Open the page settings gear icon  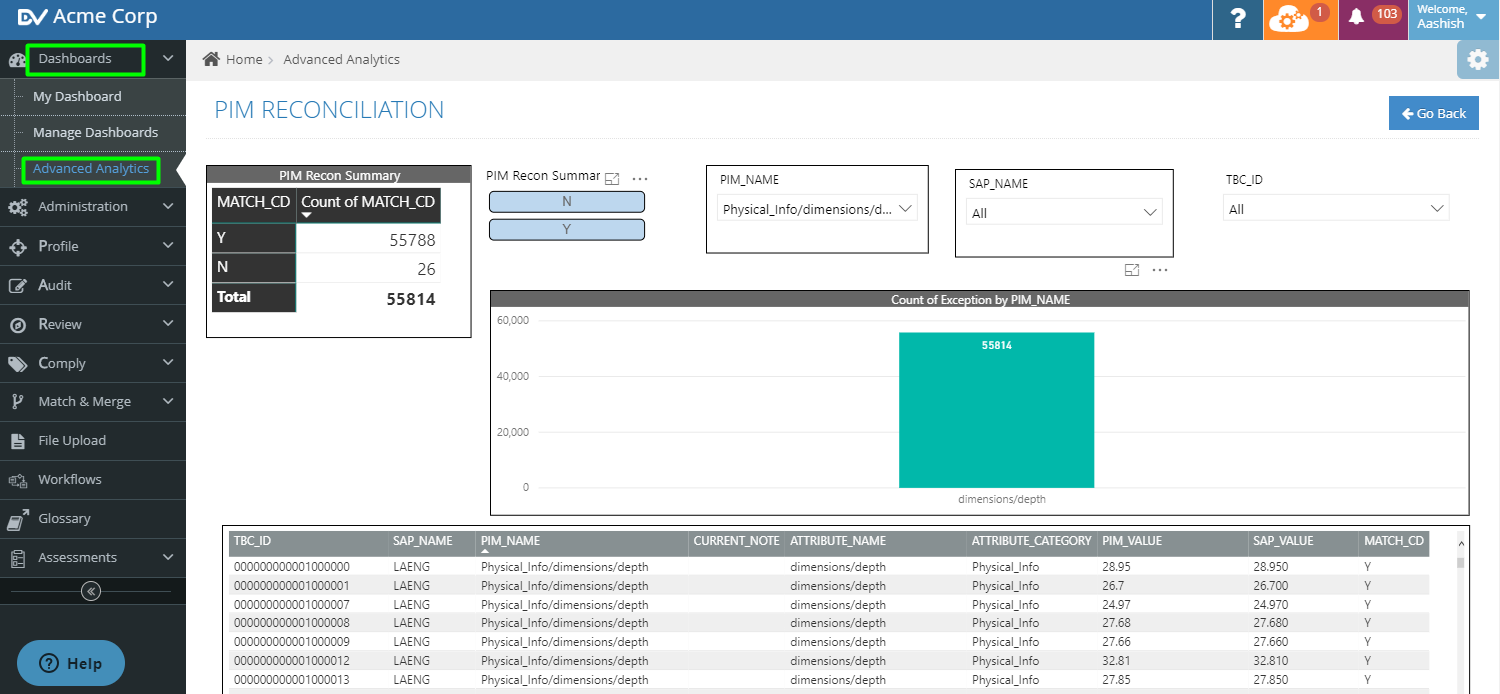coord(1478,60)
